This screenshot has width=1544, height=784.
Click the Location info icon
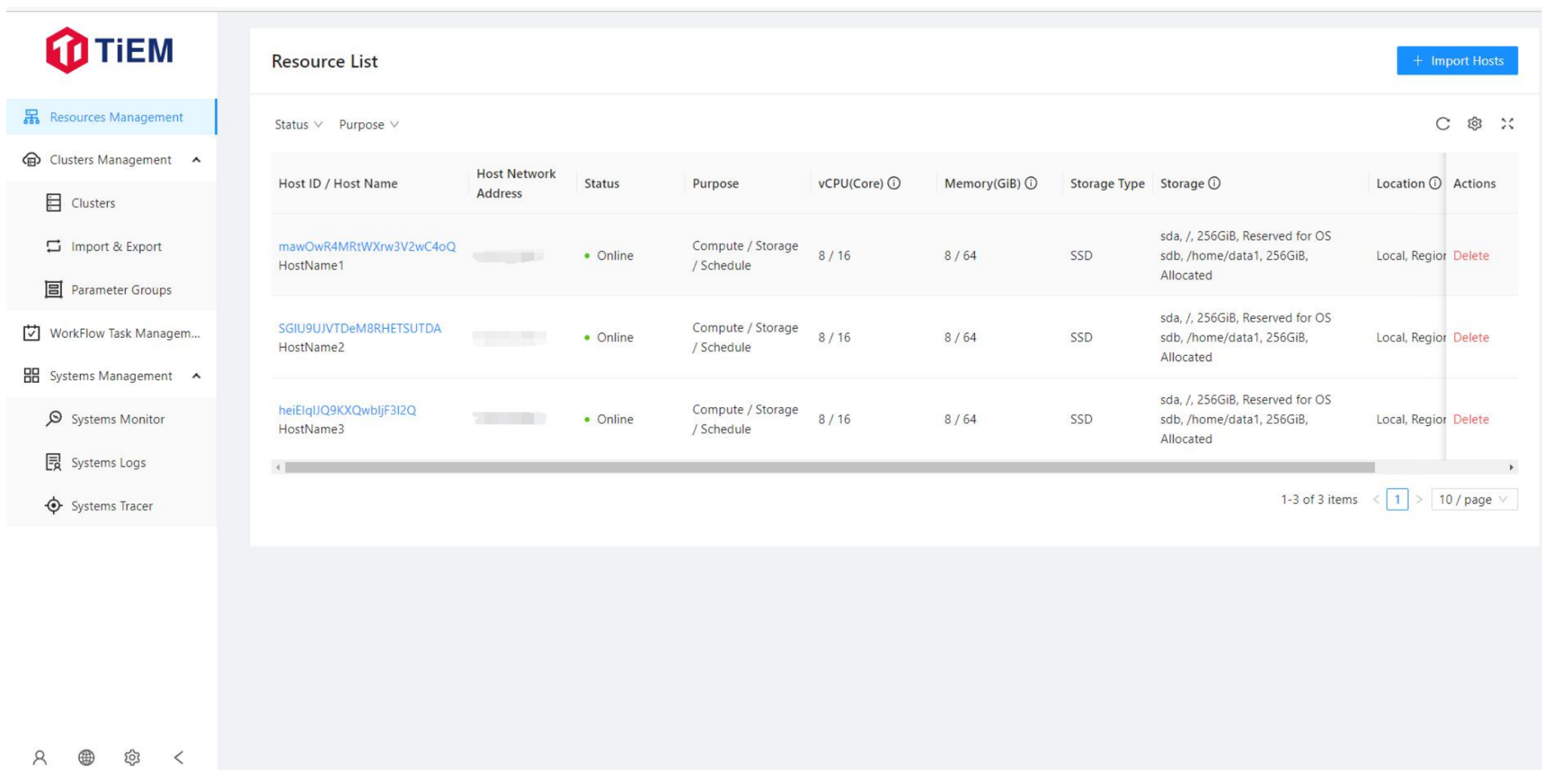(x=1435, y=183)
